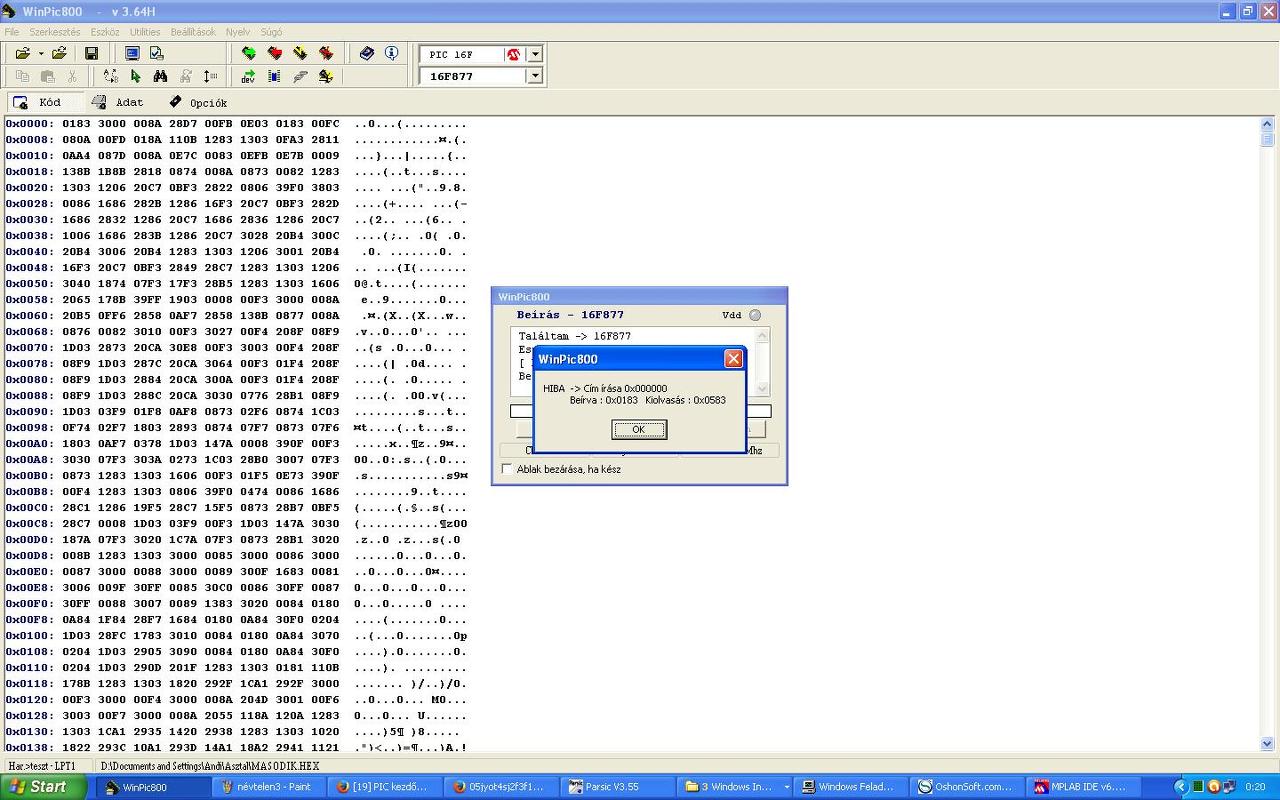Click the vertical double-arrow goto icon
The height and width of the screenshot is (800, 1280).
pos(210,76)
